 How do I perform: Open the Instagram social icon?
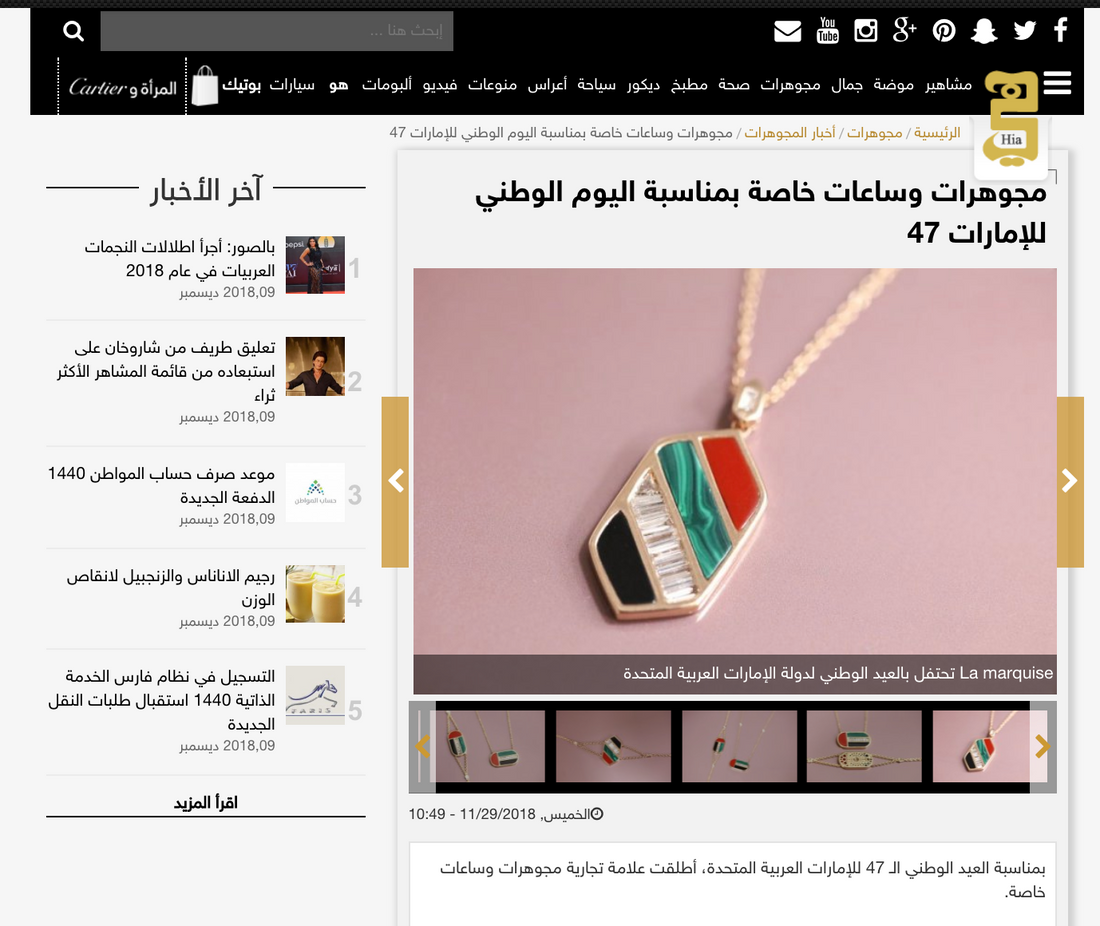(866, 30)
